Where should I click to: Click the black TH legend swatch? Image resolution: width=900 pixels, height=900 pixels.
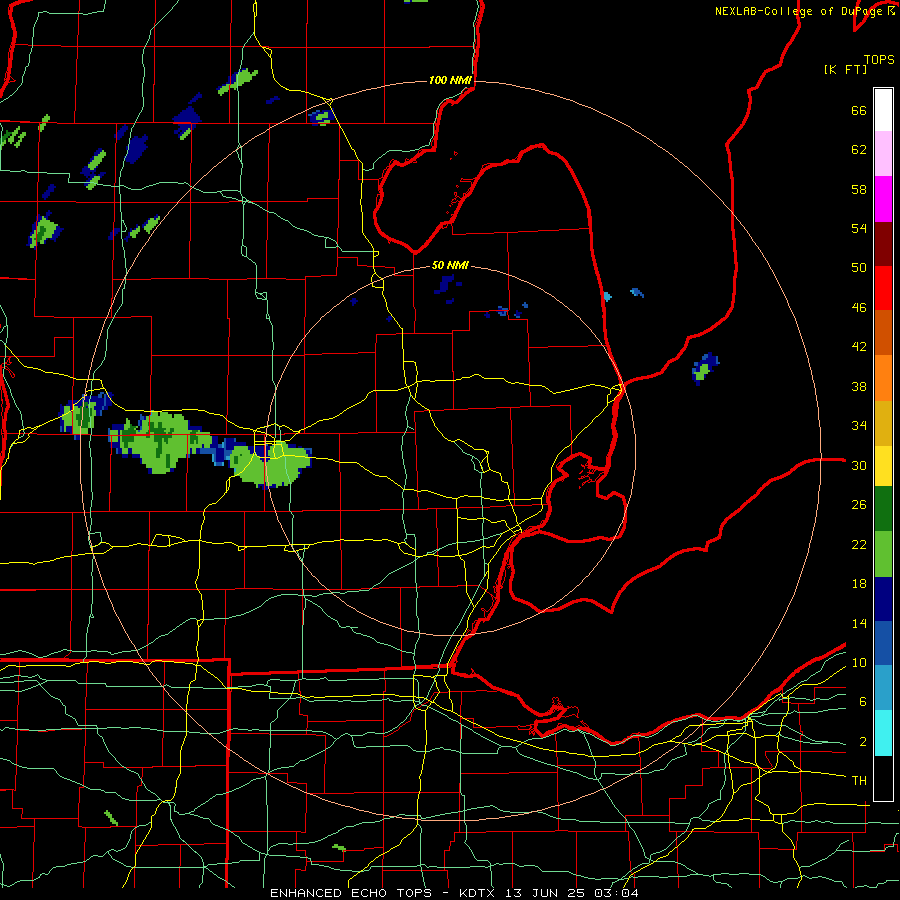point(883,778)
